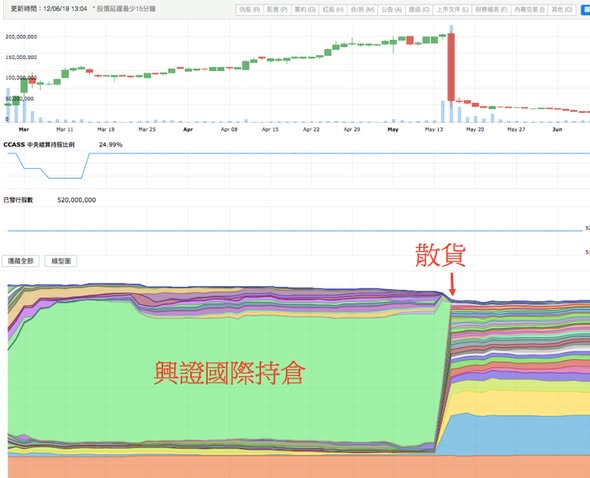Viewport: 590px width, 478px height.
Task: Switch to the 財務報表 (F) tab
Action: (x=491, y=10)
